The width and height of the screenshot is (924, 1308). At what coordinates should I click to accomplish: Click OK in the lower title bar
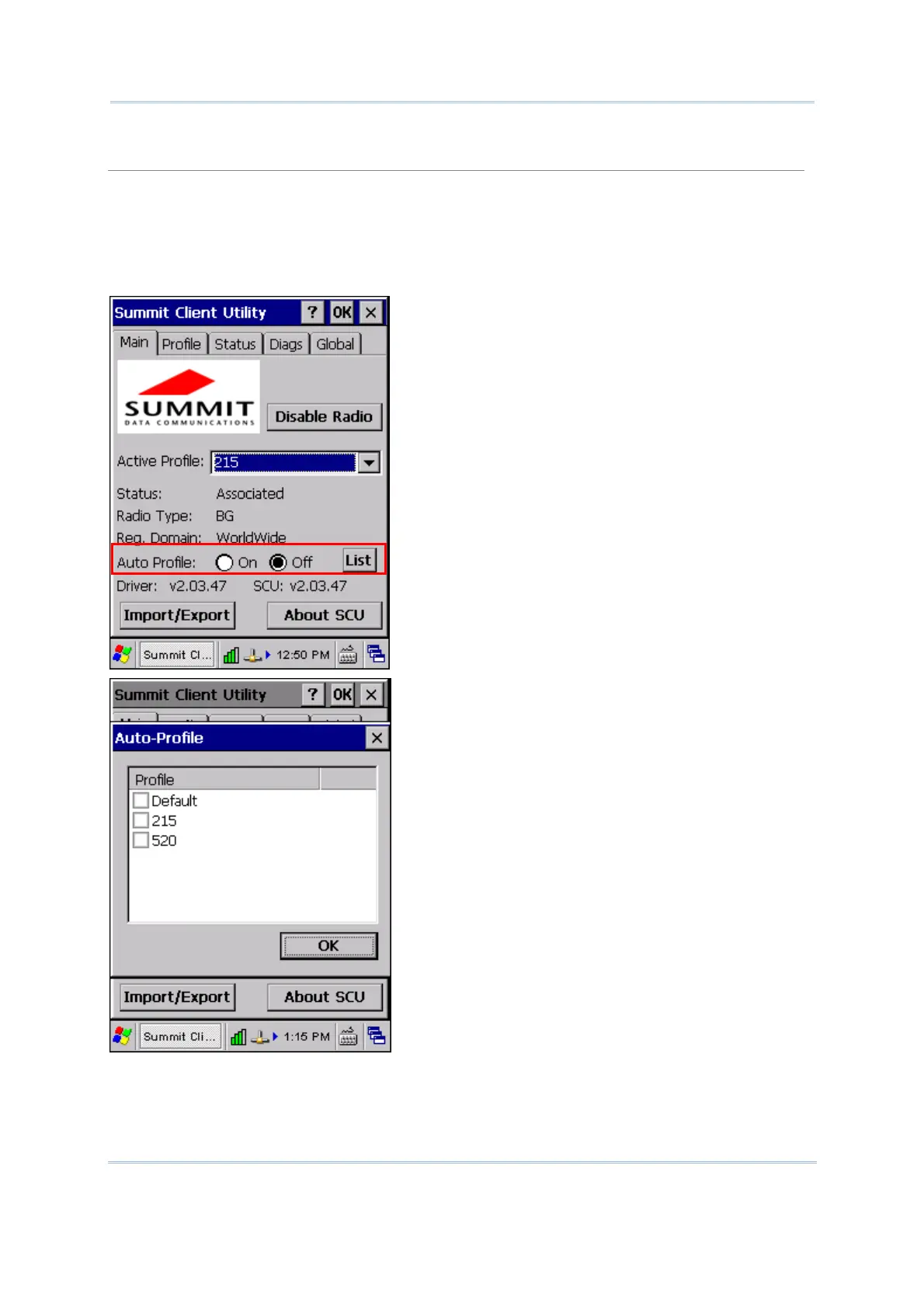coord(342,694)
